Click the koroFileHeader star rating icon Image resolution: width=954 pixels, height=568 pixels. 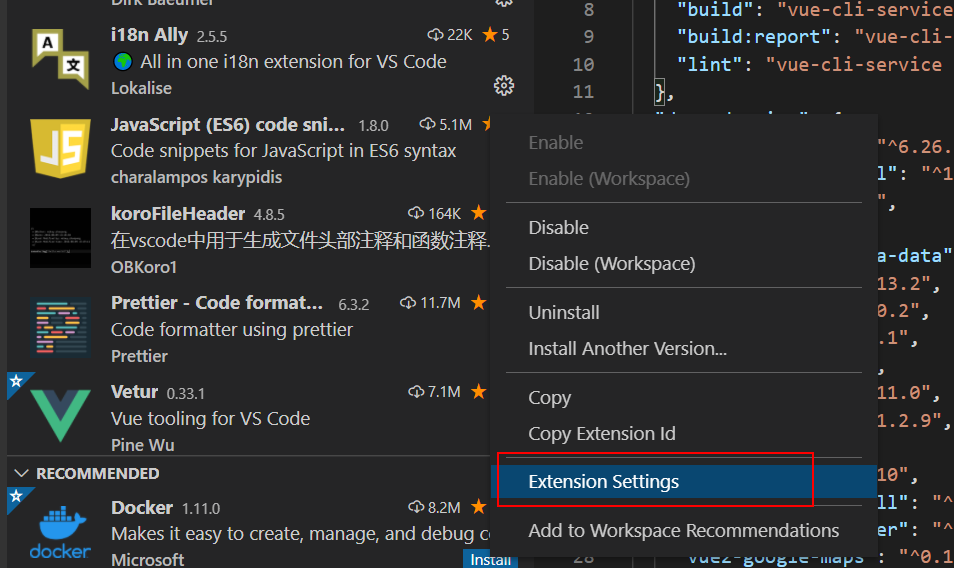479,213
